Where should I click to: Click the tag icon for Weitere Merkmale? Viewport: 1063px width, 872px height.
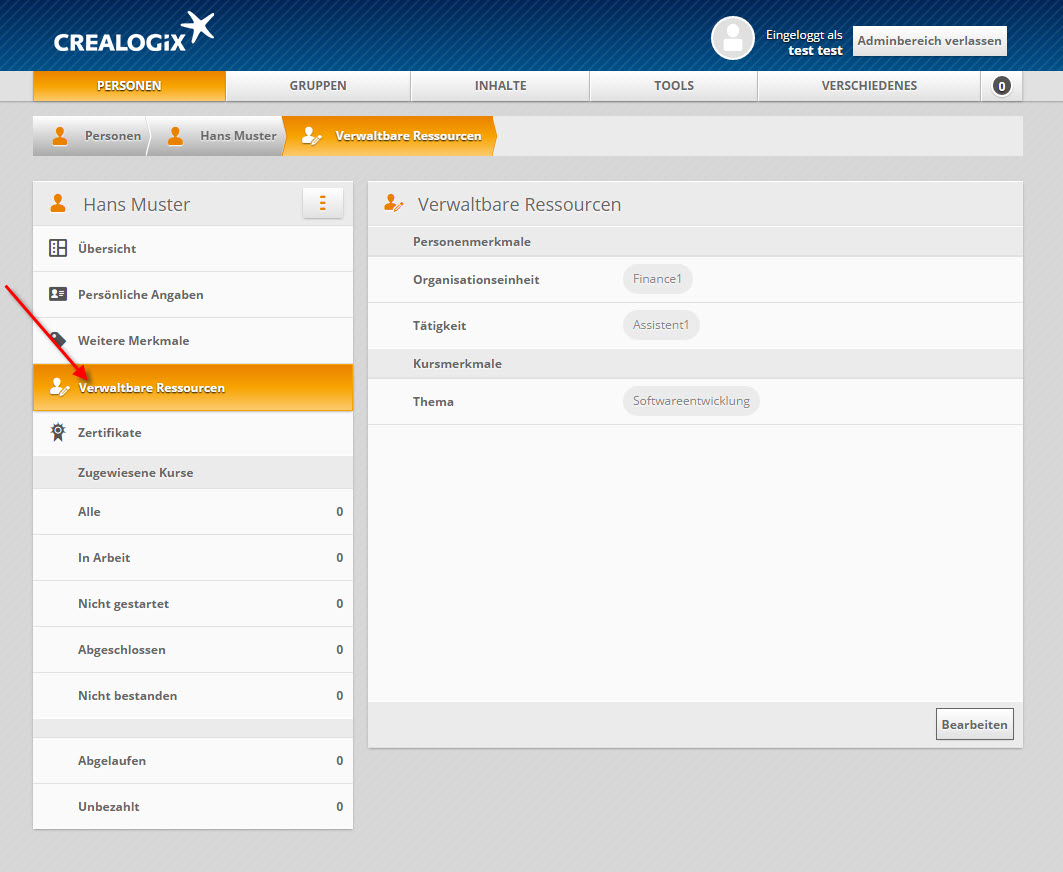click(x=58, y=340)
